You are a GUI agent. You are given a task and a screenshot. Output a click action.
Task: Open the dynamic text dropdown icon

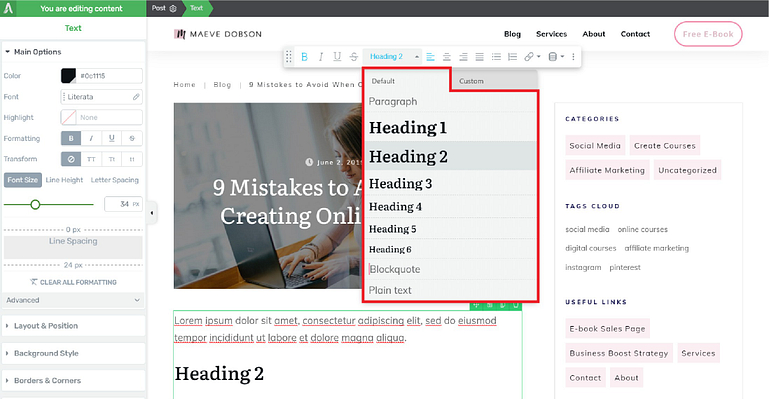coord(556,57)
